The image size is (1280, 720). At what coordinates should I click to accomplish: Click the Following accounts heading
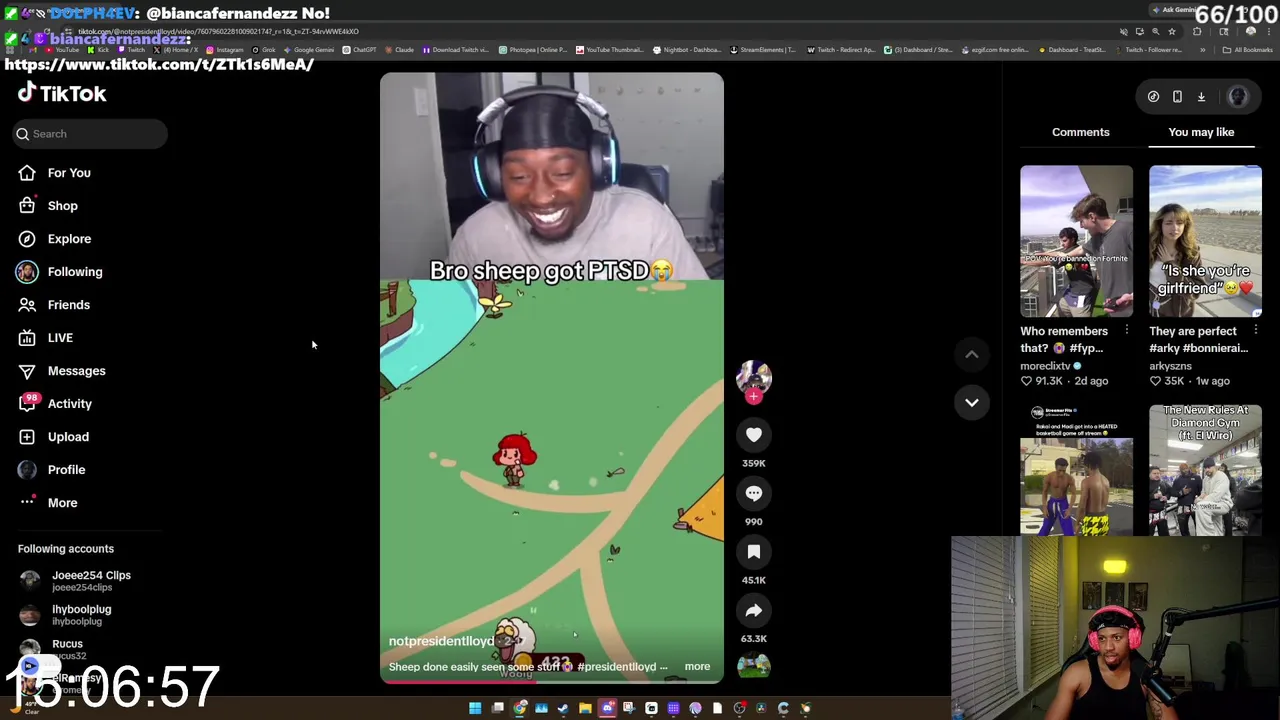(66, 549)
